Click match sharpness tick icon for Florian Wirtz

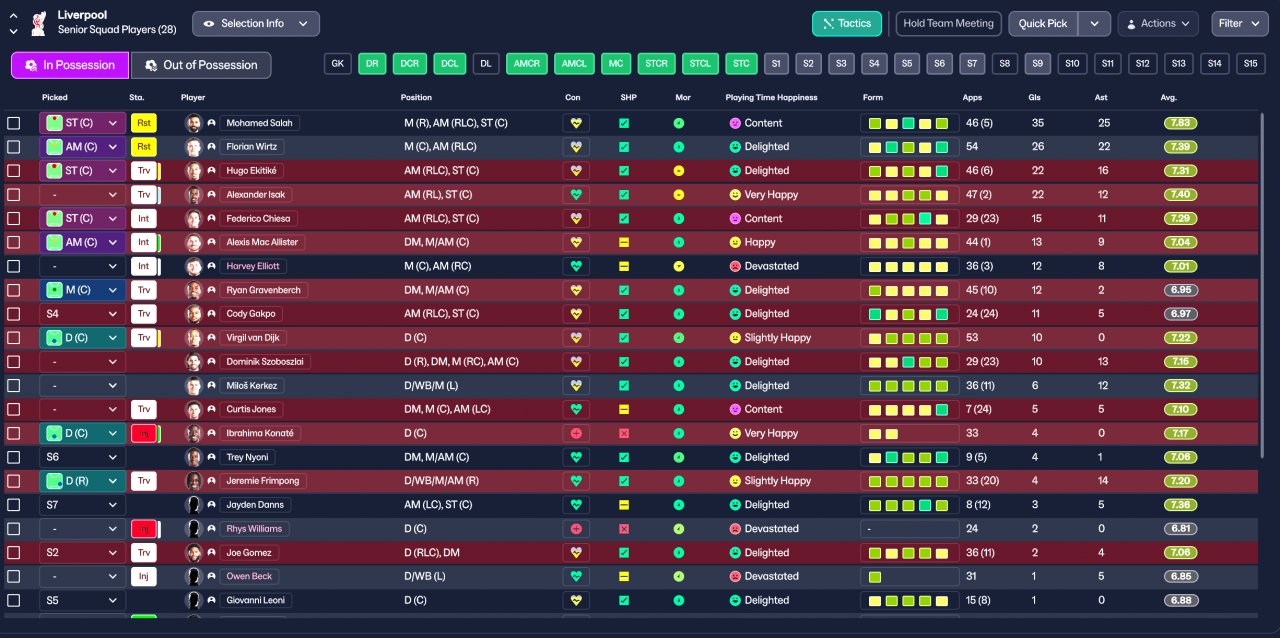click(x=624, y=147)
